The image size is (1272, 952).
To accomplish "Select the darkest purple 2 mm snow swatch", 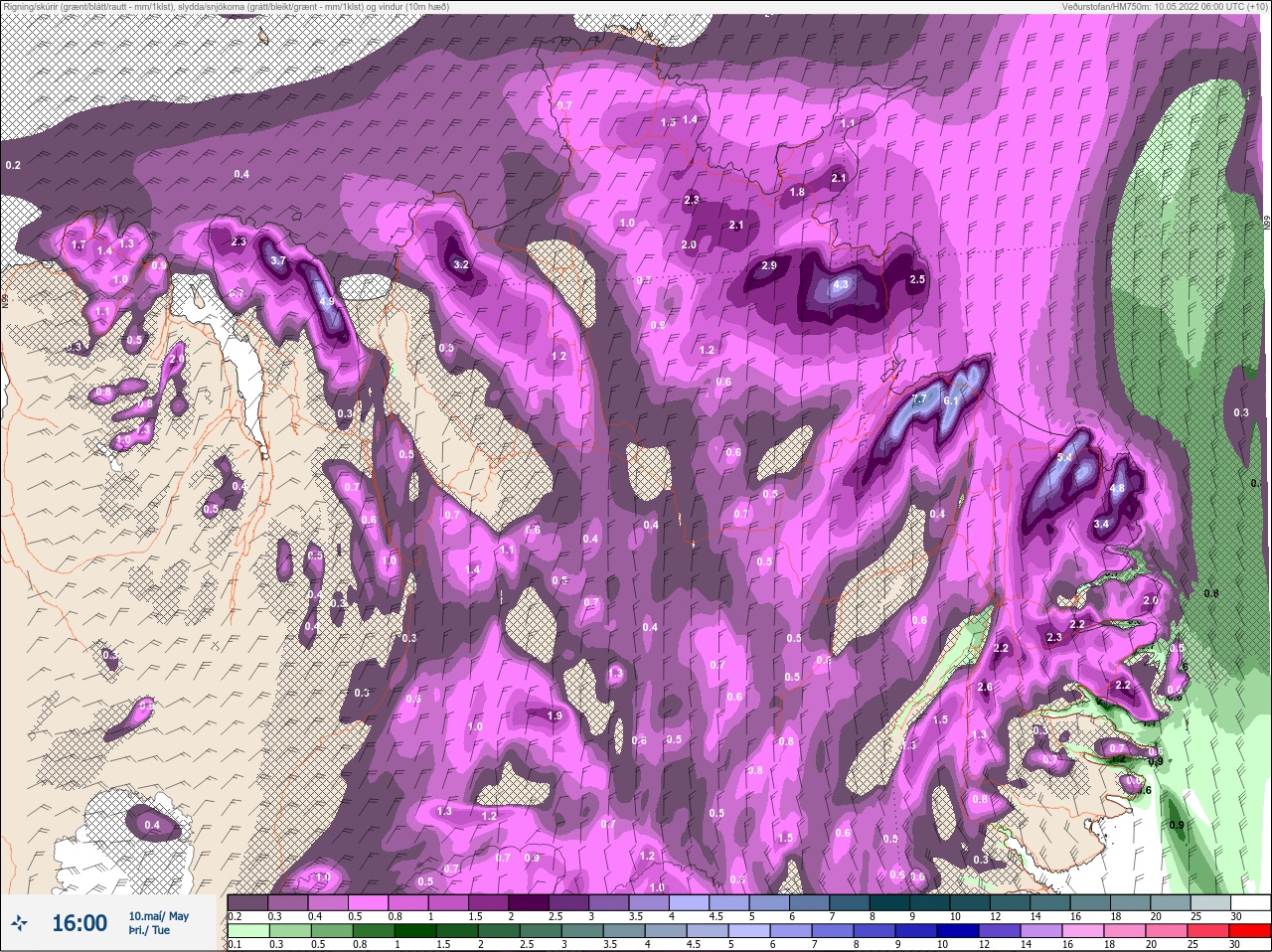I will tap(531, 903).
